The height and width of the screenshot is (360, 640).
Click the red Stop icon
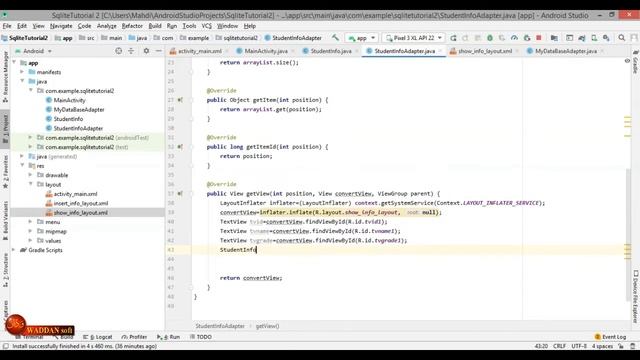tap(539, 38)
